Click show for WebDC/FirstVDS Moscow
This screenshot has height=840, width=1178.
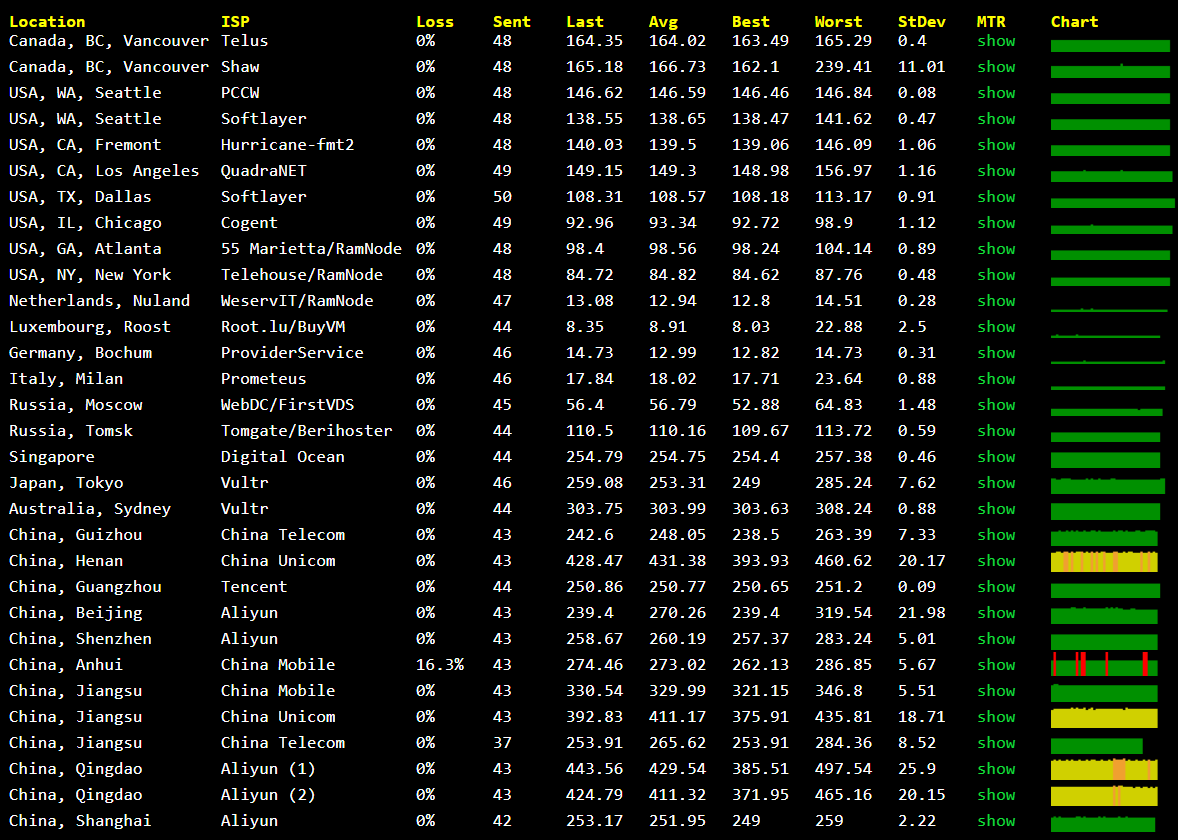(x=996, y=405)
